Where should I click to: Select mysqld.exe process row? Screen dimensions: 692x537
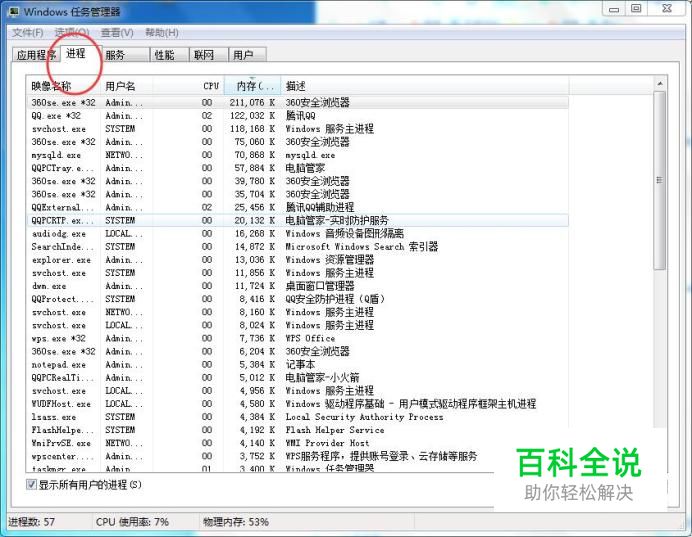pyautogui.click(x=297, y=155)
